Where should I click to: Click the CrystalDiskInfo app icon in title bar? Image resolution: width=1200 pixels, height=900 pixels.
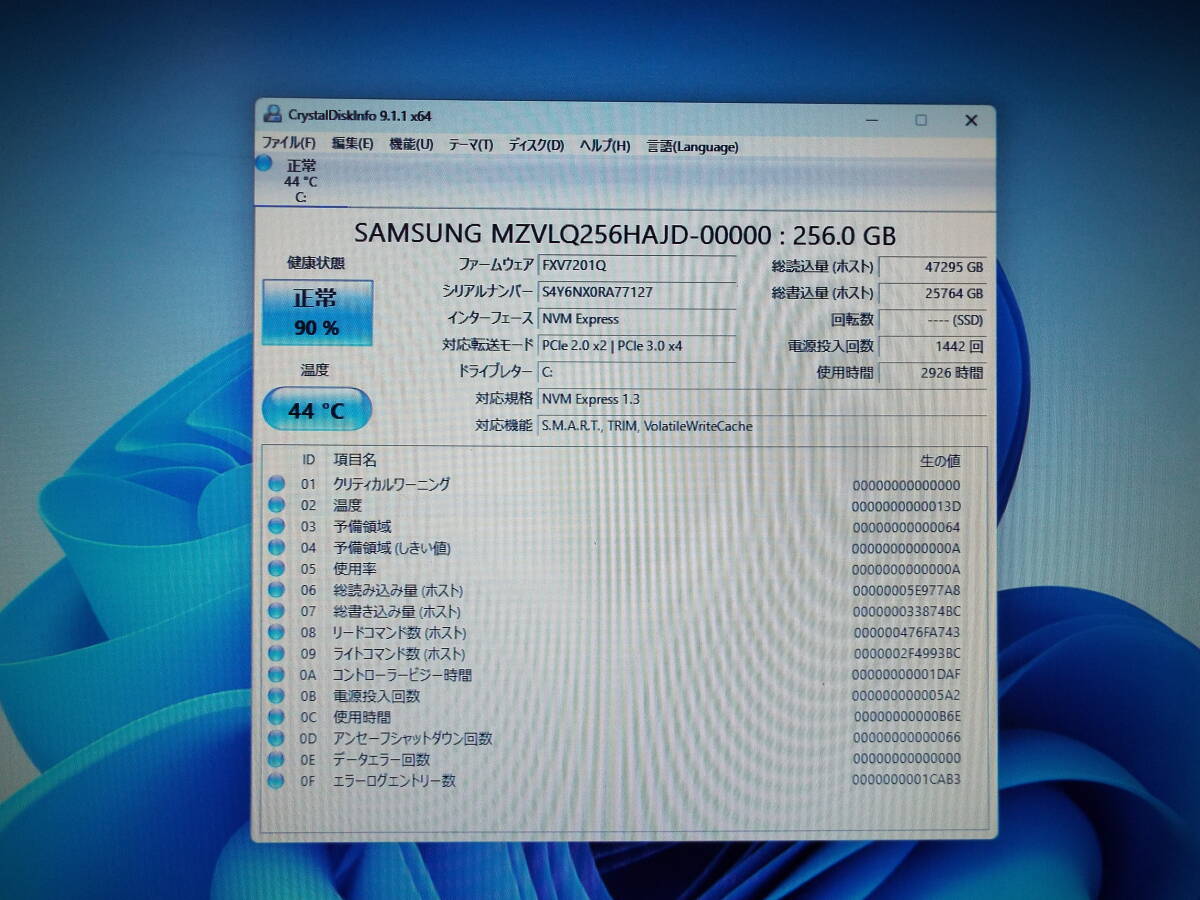tap(270, 116)
